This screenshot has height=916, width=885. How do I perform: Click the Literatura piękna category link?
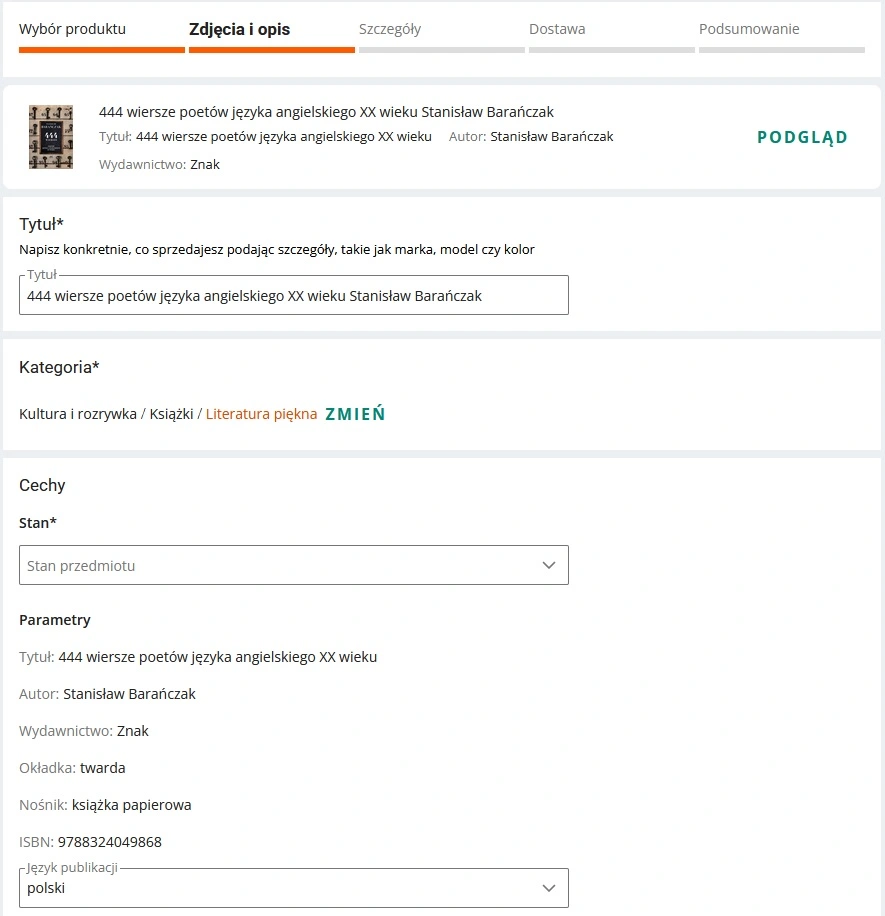261,414
